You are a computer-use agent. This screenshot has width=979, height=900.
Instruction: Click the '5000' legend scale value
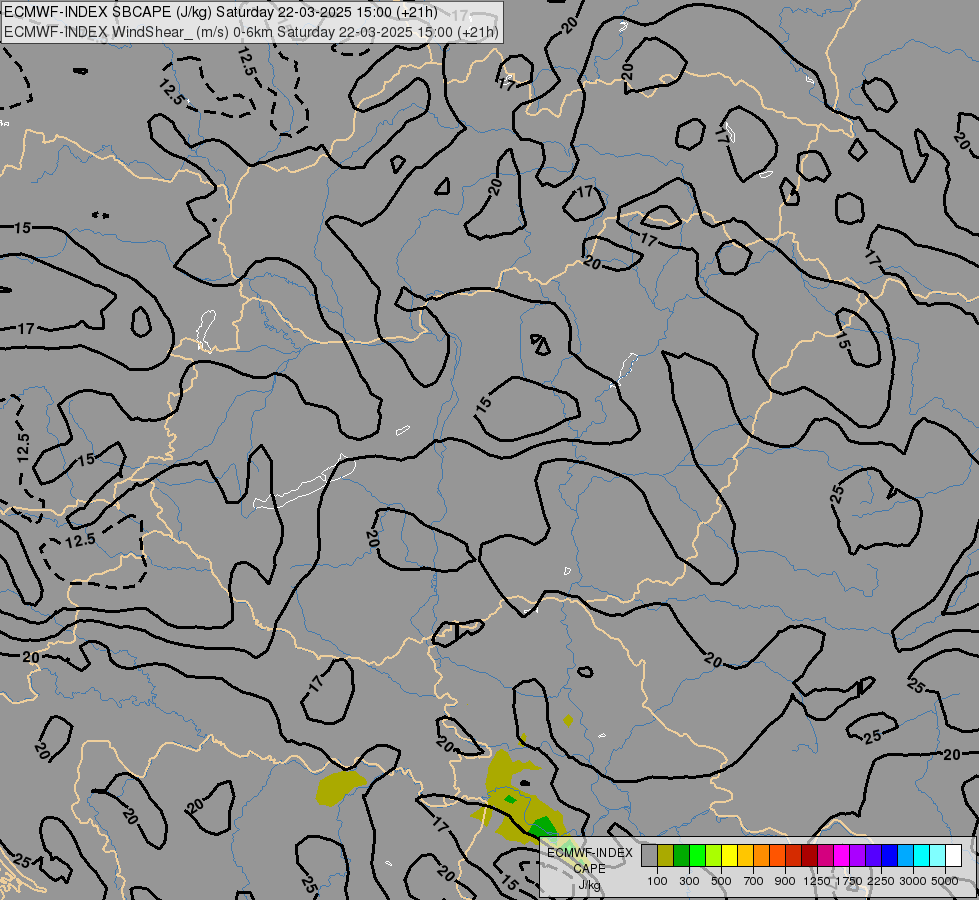click(x=945, y=881)
